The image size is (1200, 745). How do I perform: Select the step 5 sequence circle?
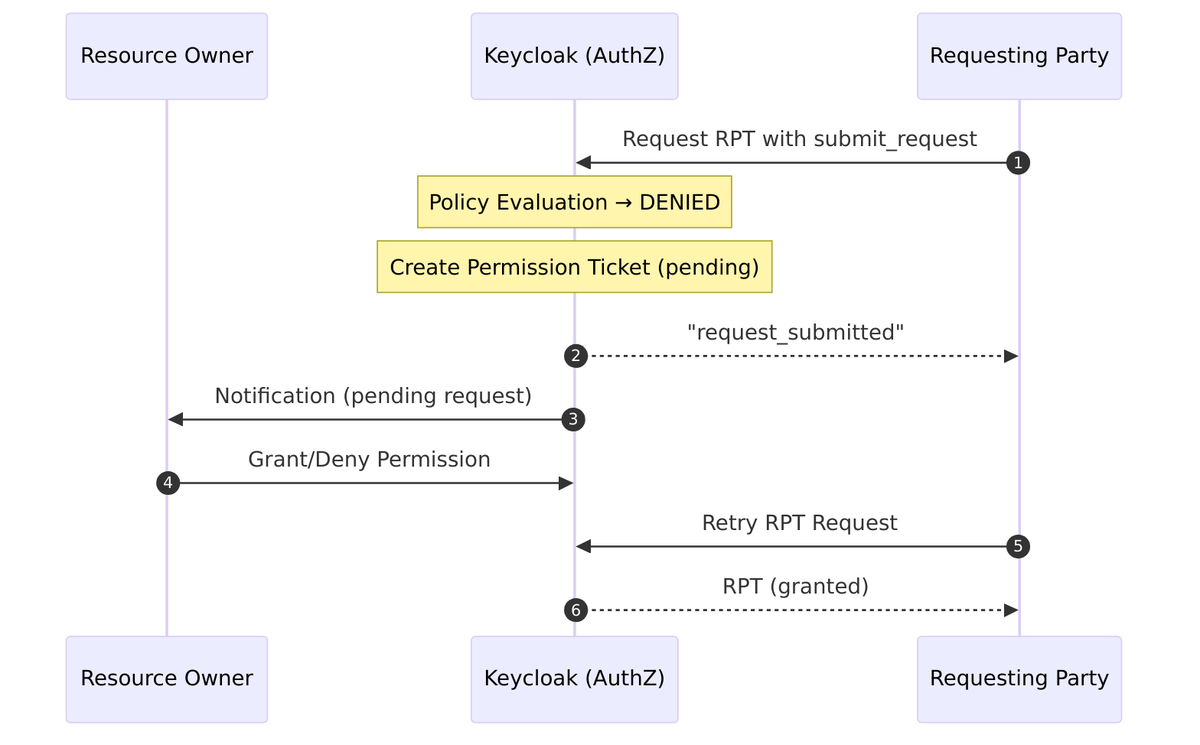point(1018,547)
